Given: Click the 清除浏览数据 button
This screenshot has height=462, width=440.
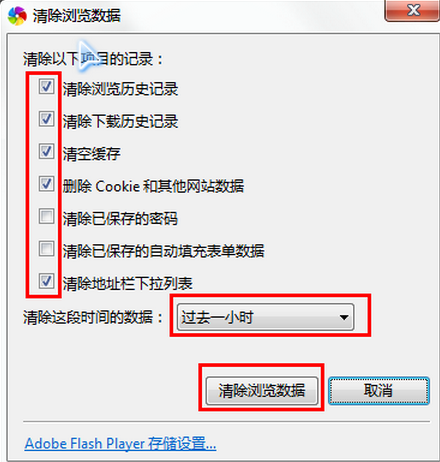Looking at the screenshot, I should click(x=262, y=391).
